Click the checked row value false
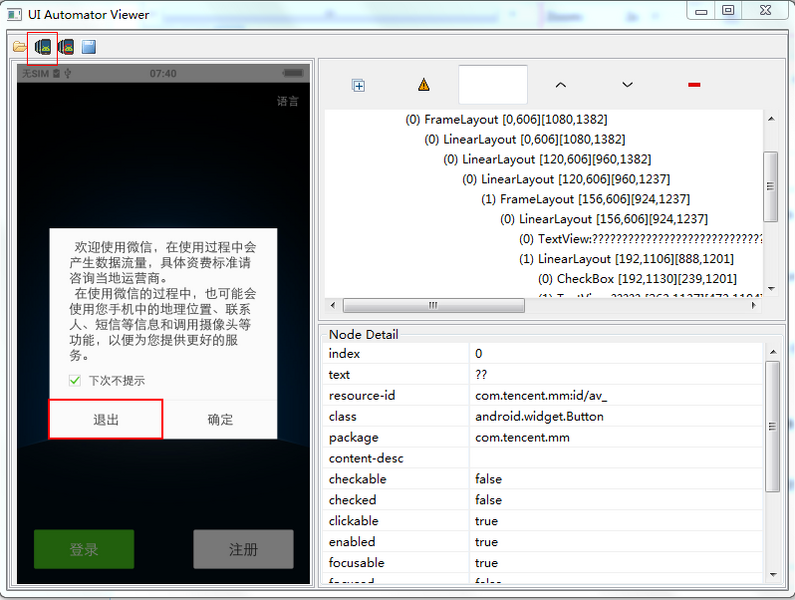795x600 pixels. 488,500
